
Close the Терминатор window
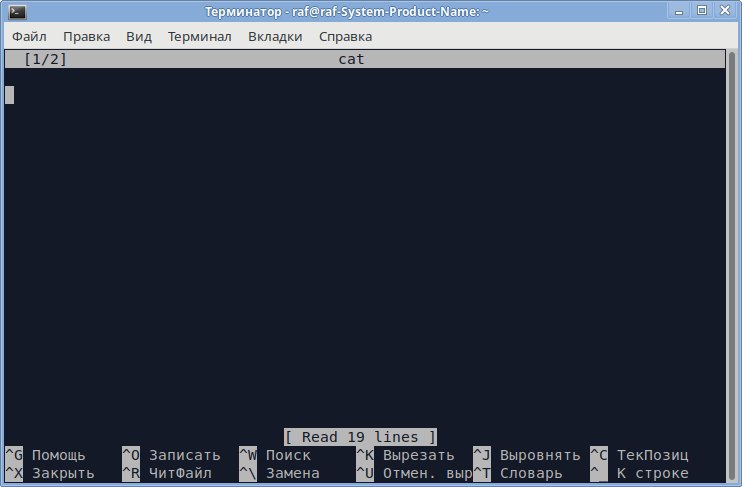(x=724, y=10)
